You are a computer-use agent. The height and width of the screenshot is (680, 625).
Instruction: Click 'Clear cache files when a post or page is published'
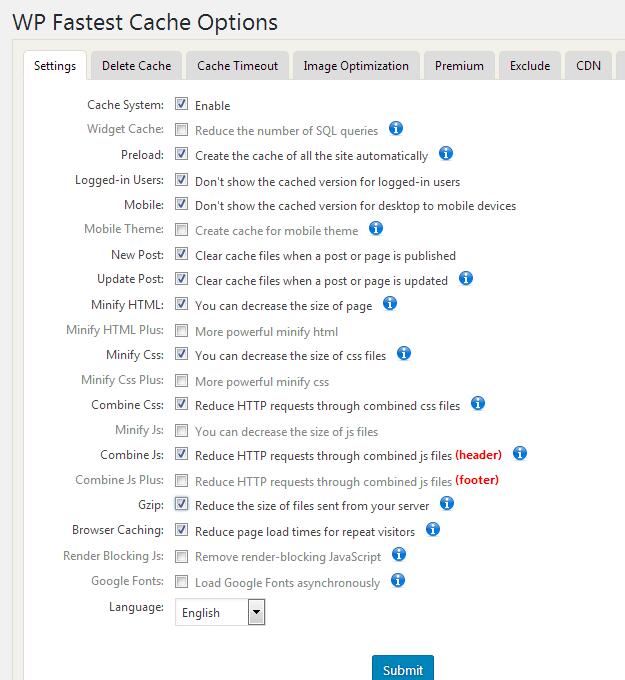(325, 256)
